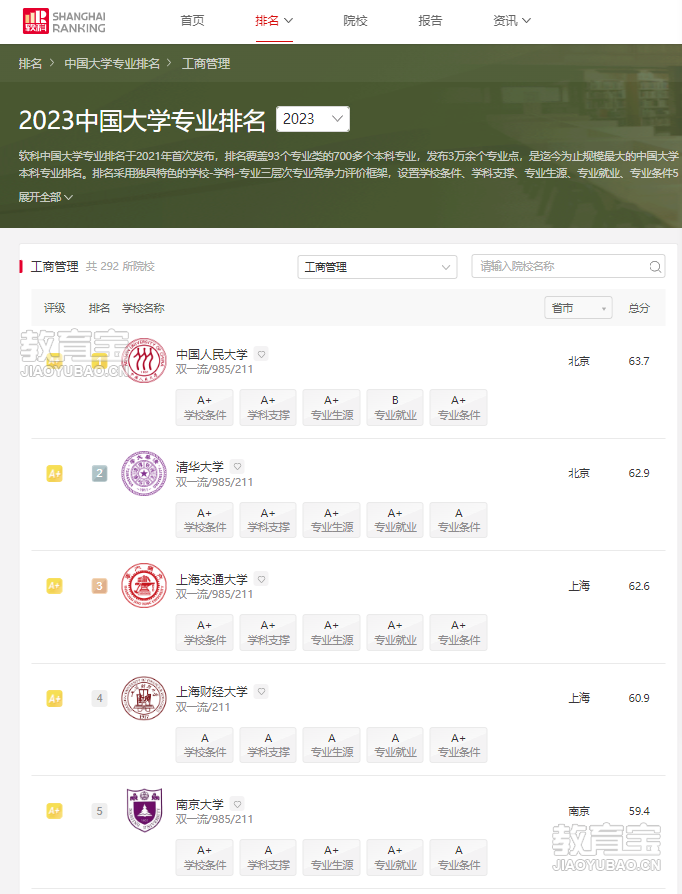The height and width of the screenshot is (894, 682).
Task: Click 南京大学 rank 5 badge
Action: tap(99, 811)
